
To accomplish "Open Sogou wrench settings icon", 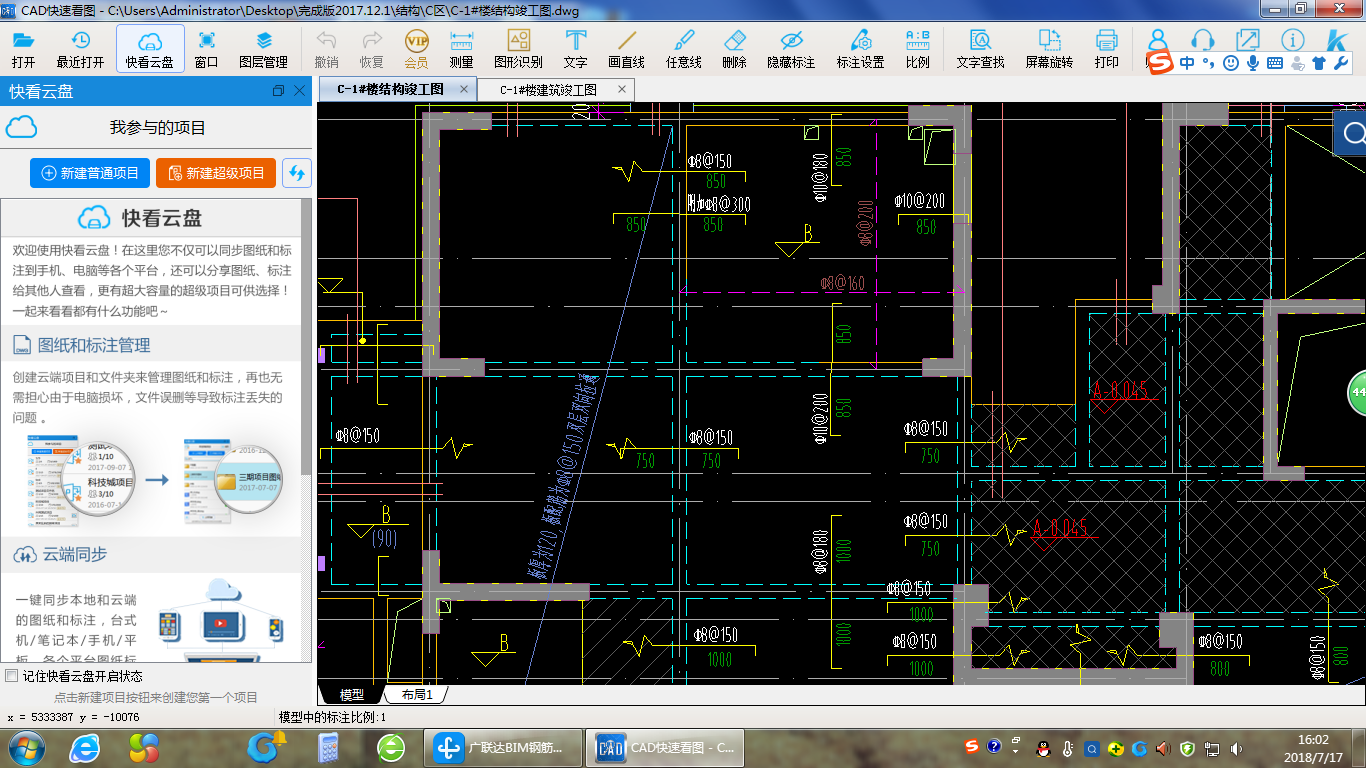I will [x=1341, y=62].
